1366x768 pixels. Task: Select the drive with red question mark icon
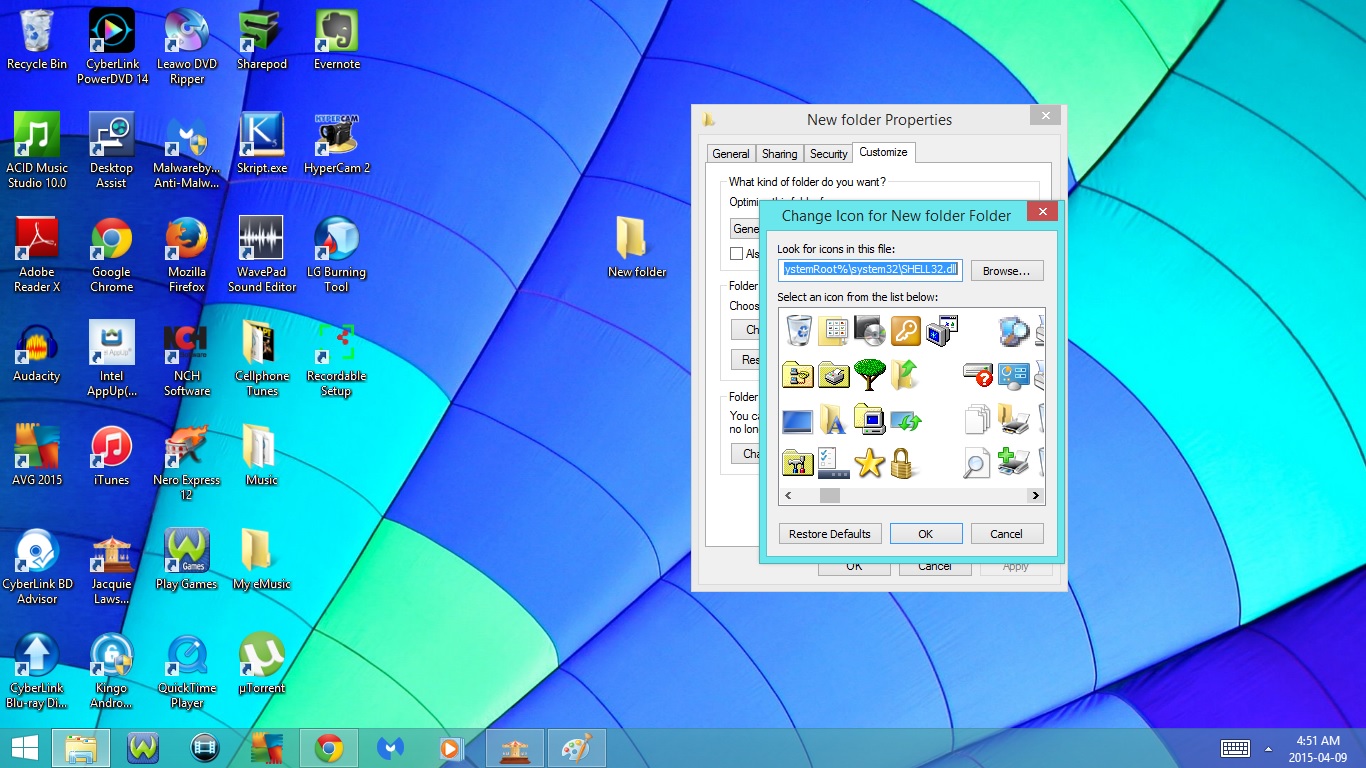[x=977, y=375]
